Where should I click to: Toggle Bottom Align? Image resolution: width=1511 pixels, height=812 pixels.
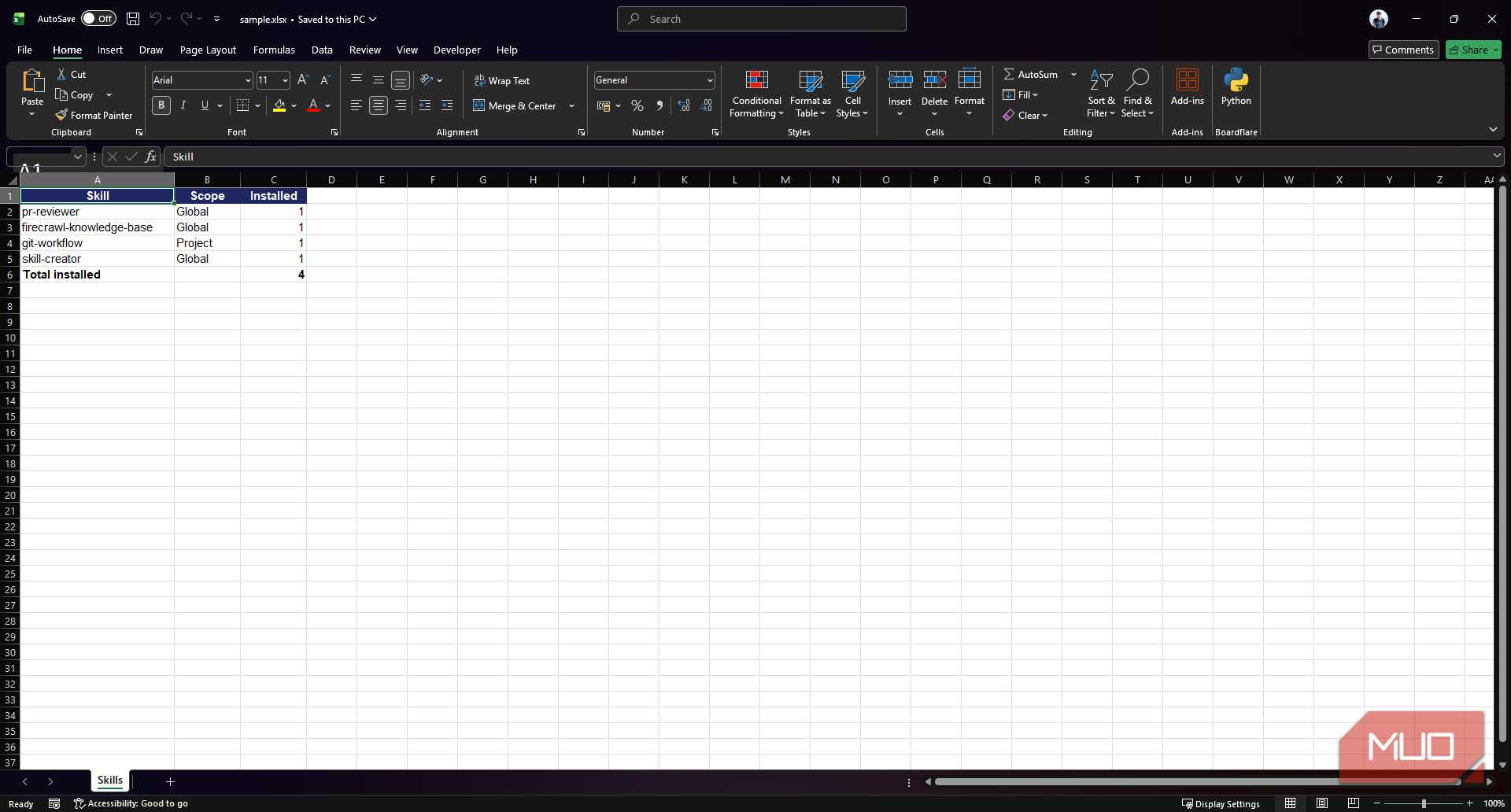(x=401, y=79)
